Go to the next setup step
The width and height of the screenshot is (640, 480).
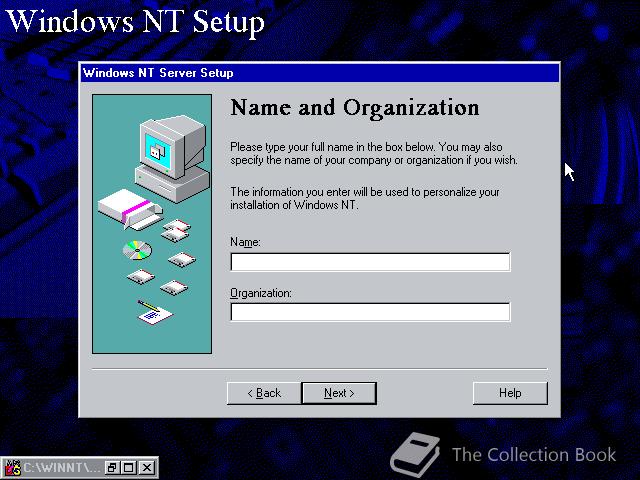339,393
